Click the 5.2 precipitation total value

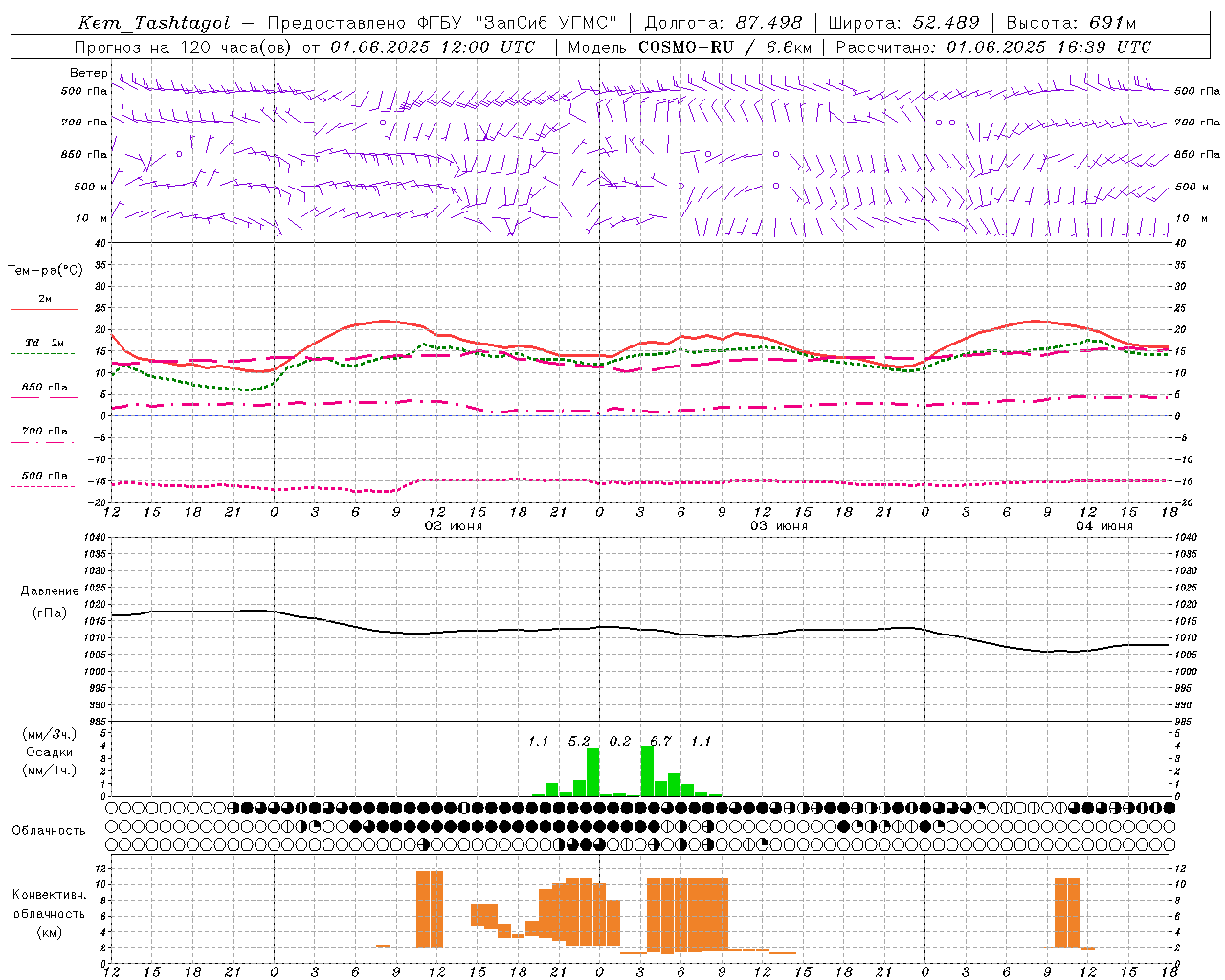point(579,741)
